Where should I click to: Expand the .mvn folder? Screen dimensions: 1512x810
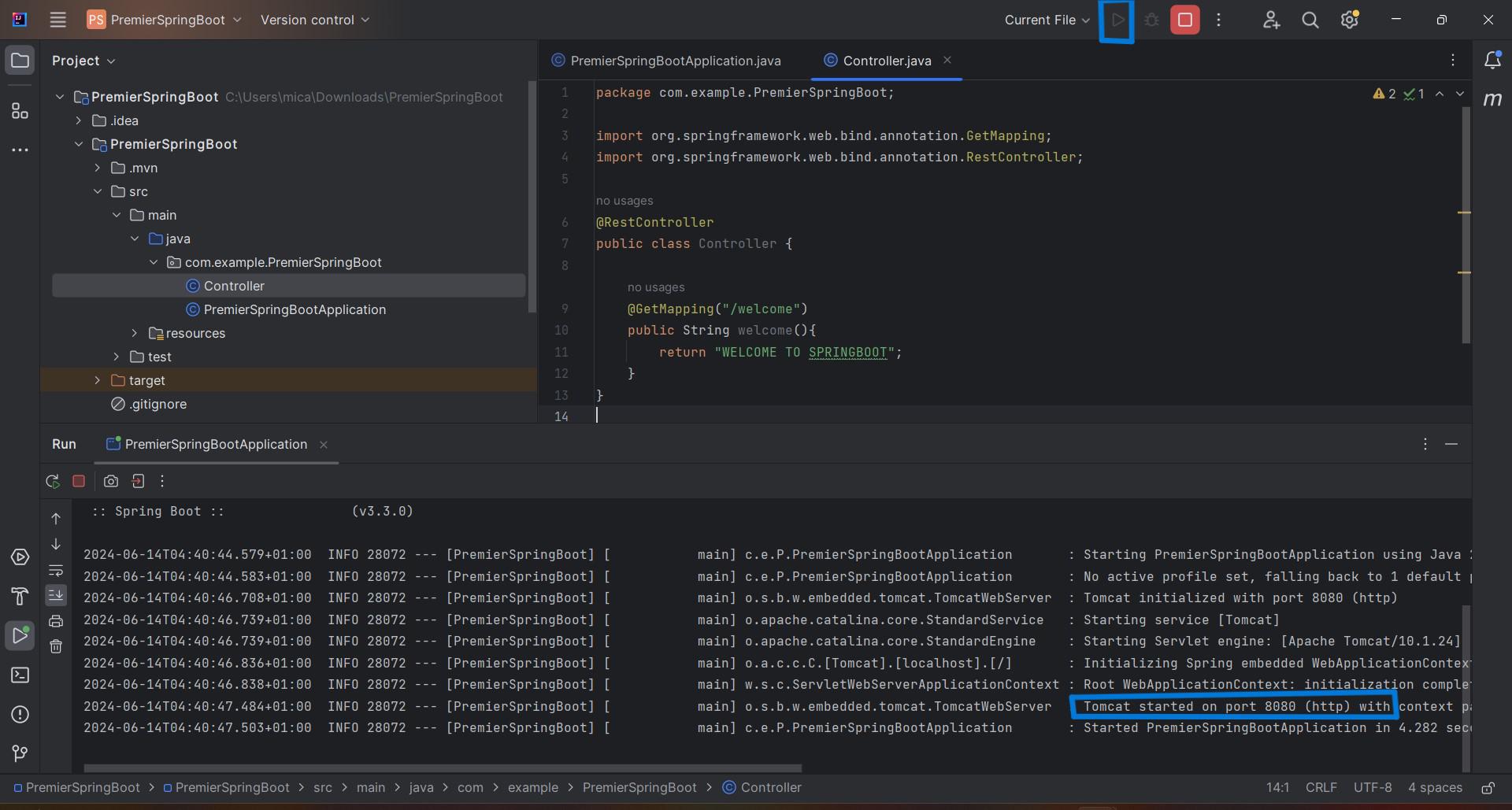[x=98, y=168]
